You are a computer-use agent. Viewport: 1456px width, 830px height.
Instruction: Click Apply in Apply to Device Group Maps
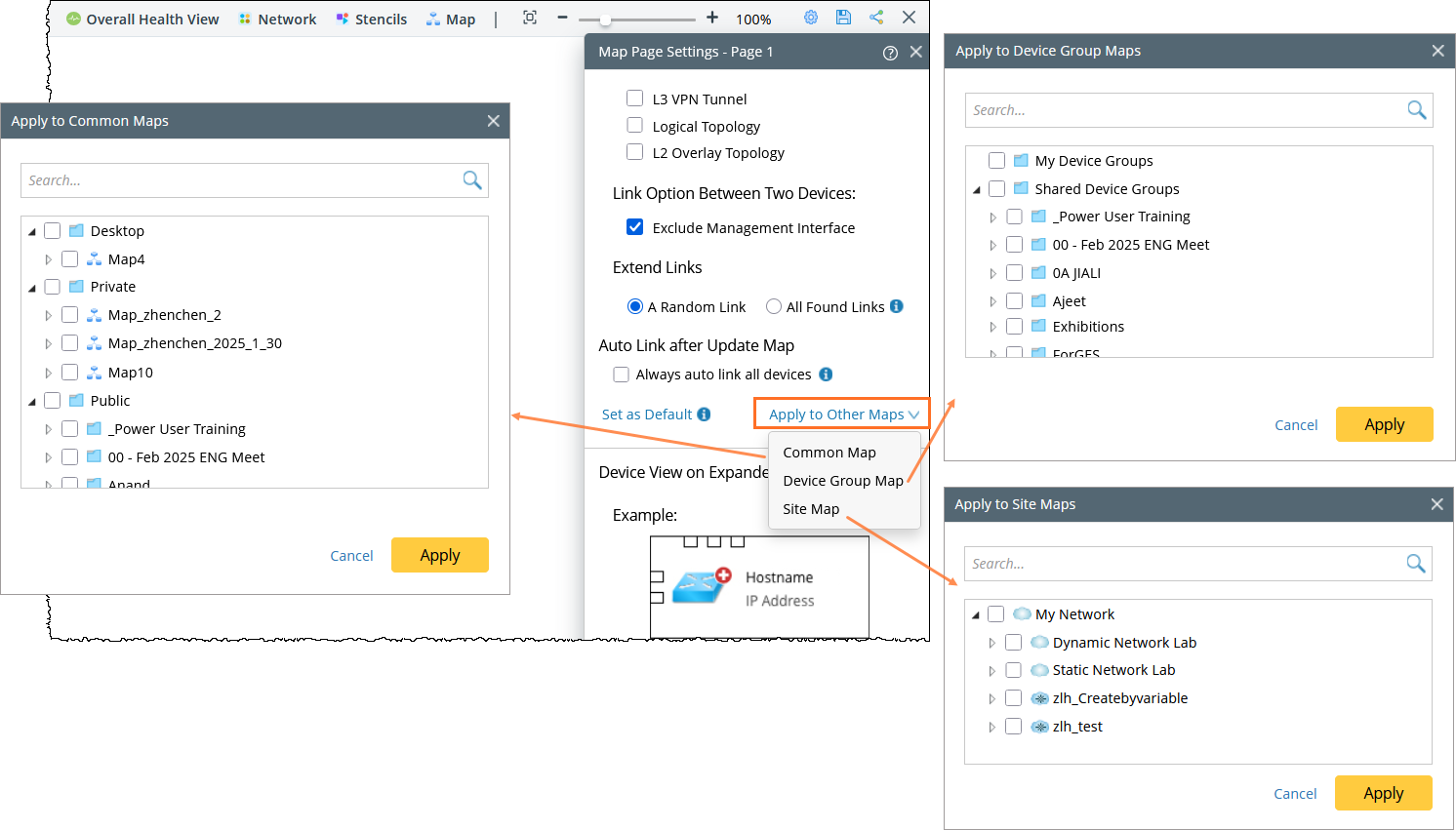[x=1385, y=424]
